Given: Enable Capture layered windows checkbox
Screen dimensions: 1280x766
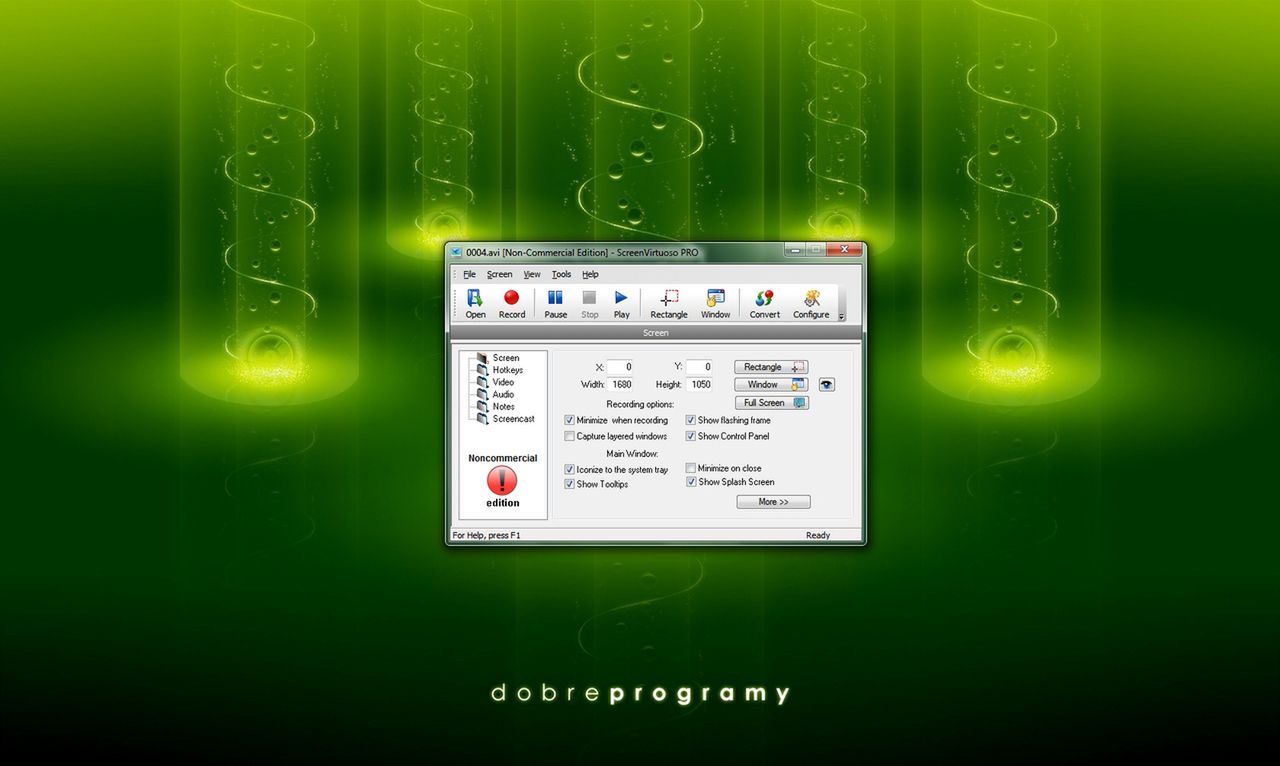Looking at the screenshot, I should pos(570,437).
